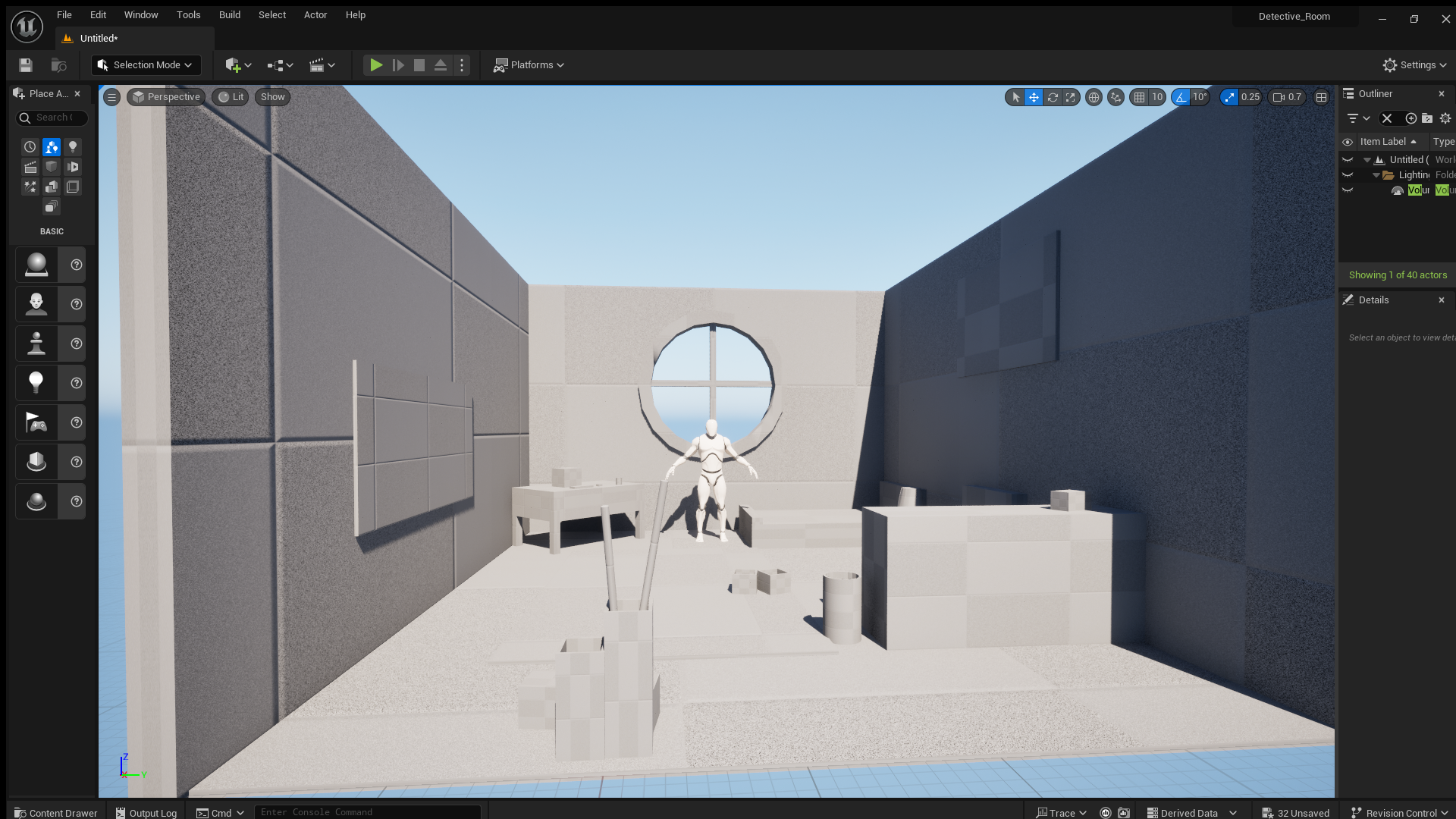Image resolution: width=1456 pixels, height=819 pixels.
Task: Pick the Player Start flag-and-gamepad actor
Action: 36,422
